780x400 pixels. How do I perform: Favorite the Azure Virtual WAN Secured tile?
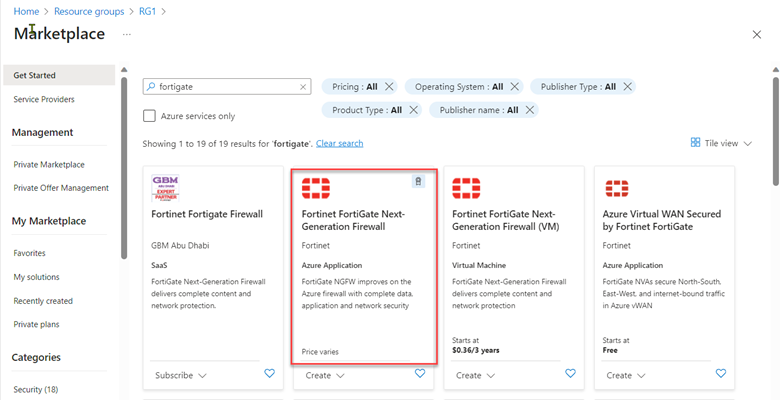point(720,374)
